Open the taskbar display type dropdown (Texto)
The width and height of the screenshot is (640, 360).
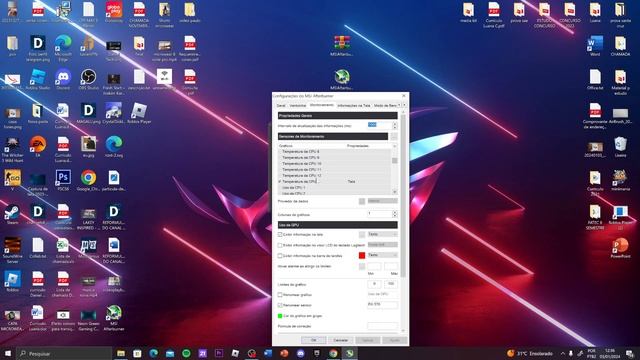[x=382, y=255]
